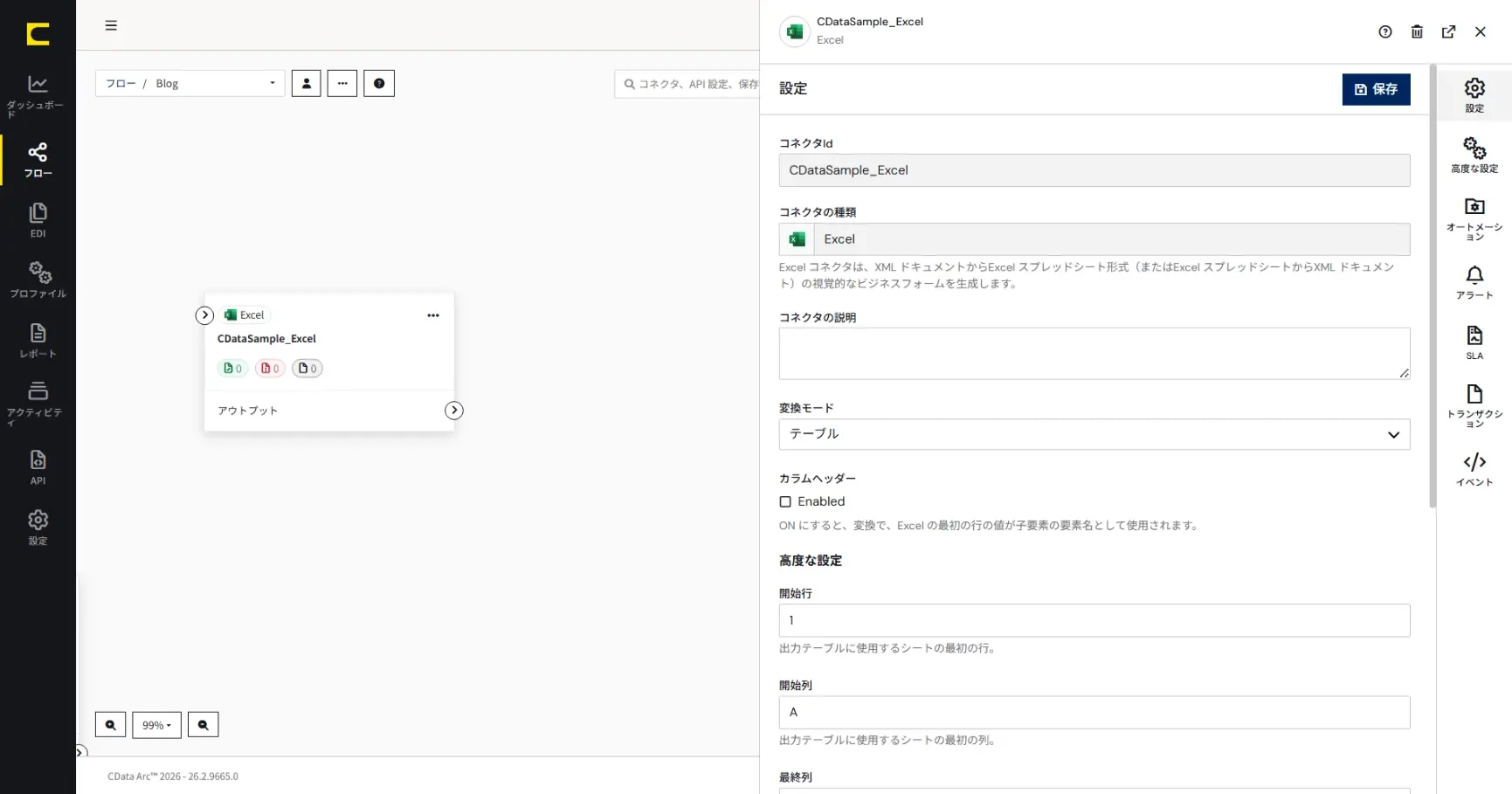Click the アウトプット output arrow
Screen dimensions: 1512x794
(454, 411)
